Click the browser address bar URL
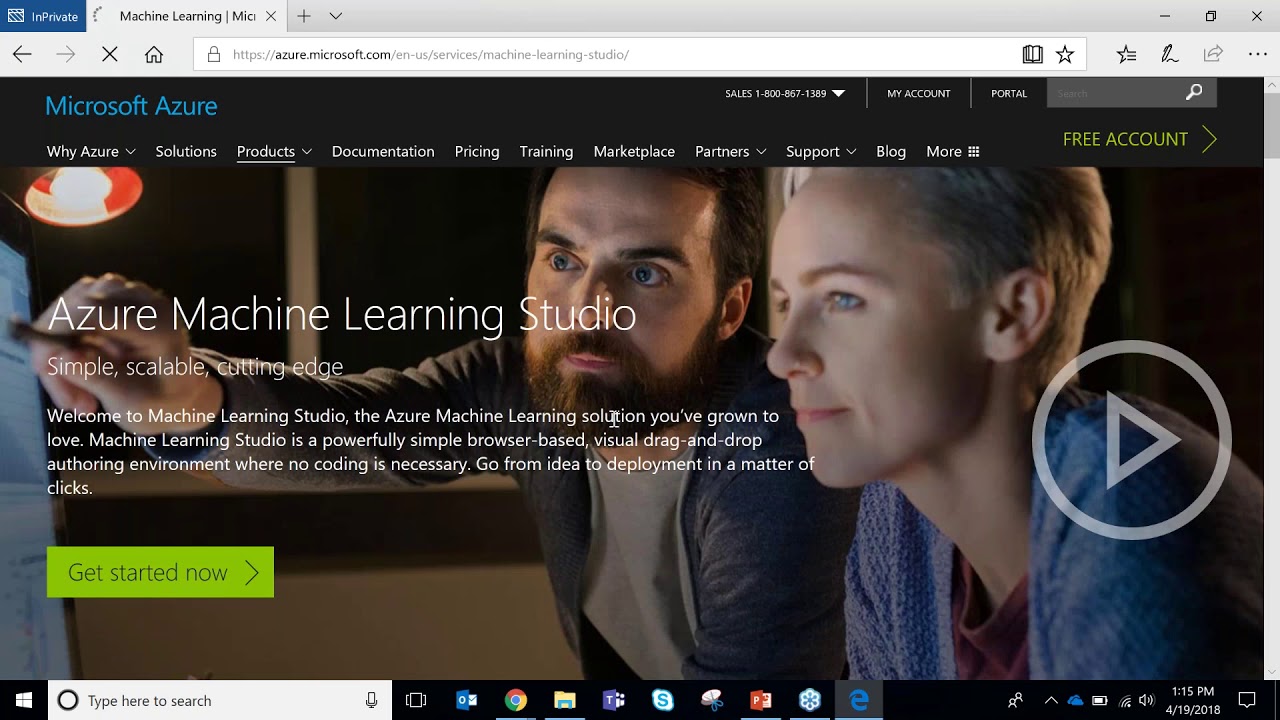This screenshot has height=720, width=1280. pos(431,55)
